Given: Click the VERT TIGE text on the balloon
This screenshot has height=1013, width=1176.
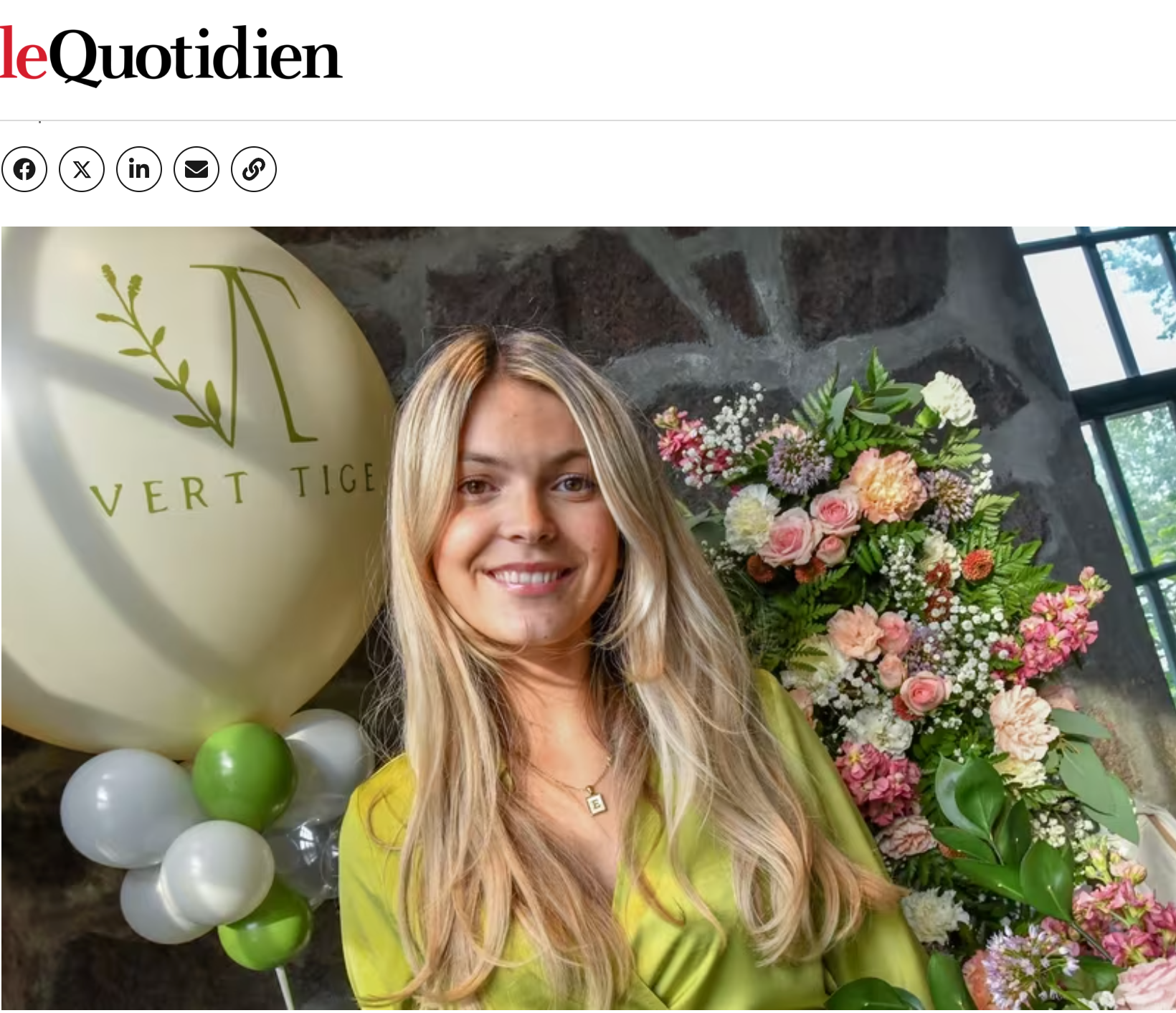Looking at the screenshot, I should coord(234,489).
